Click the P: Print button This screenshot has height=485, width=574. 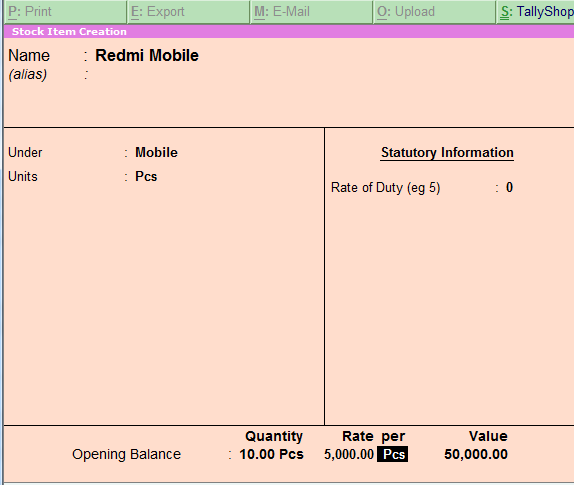(65, 12)
